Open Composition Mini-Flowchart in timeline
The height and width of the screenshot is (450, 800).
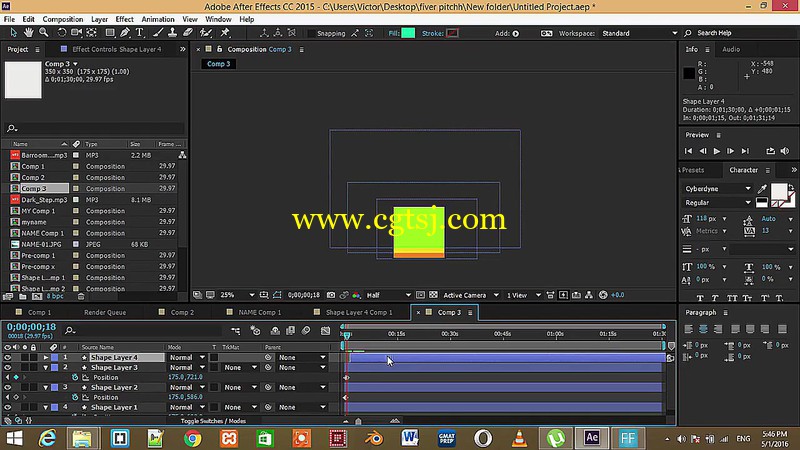[x=235, y=331]
